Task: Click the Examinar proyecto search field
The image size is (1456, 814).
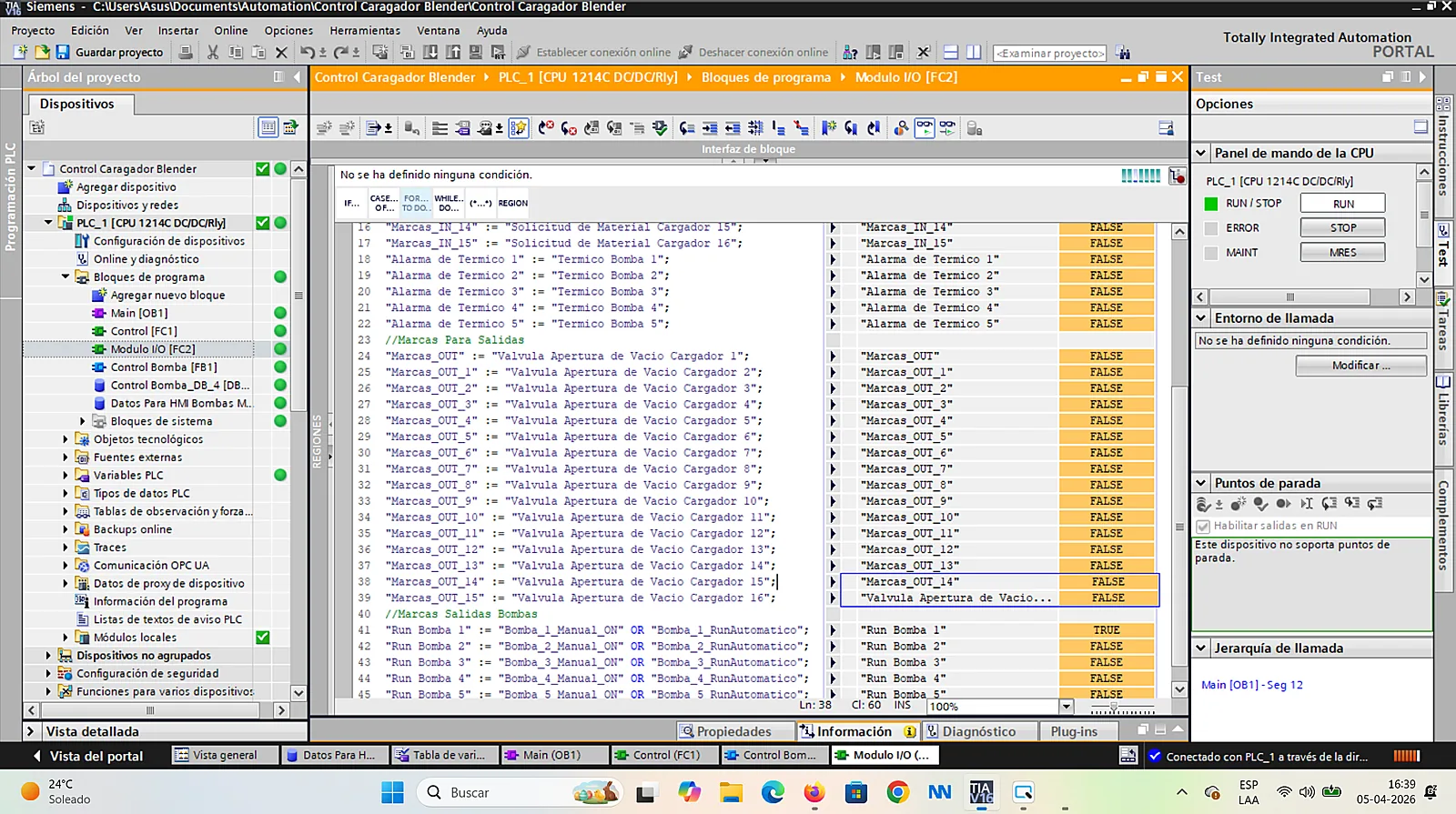Action: (x=1050, y=53)
